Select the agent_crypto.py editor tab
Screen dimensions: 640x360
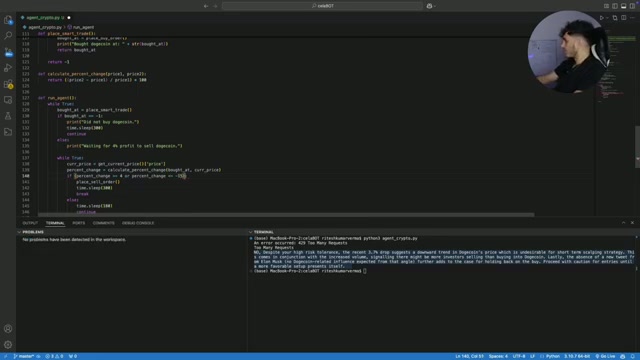coord(43,18)
